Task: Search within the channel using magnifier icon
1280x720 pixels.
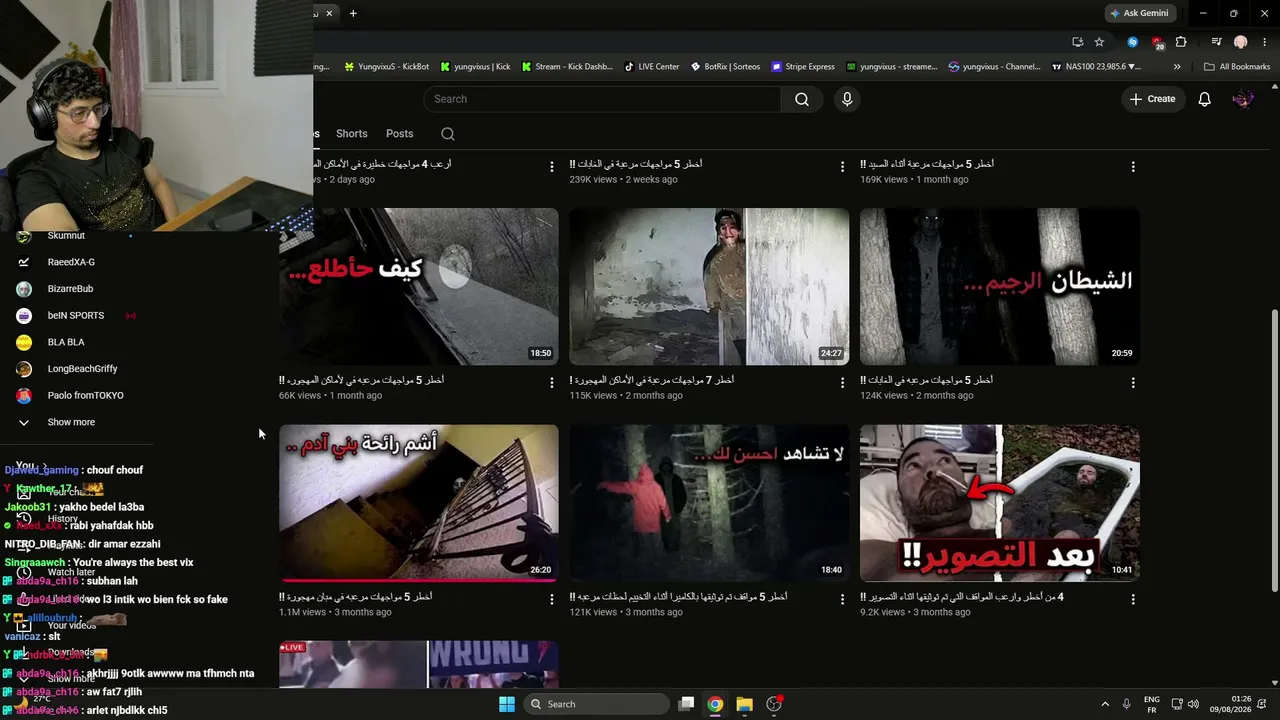Action: click(x=448, y=134)
